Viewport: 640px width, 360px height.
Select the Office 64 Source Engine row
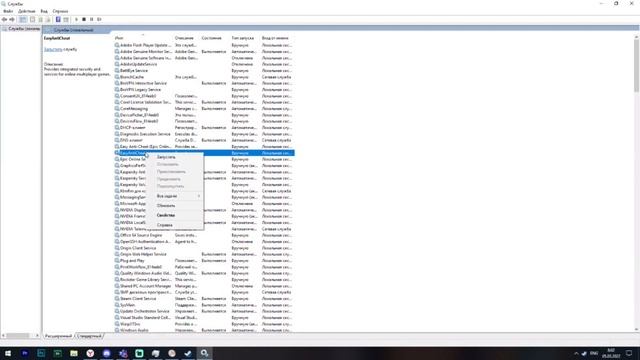[204, 235]
